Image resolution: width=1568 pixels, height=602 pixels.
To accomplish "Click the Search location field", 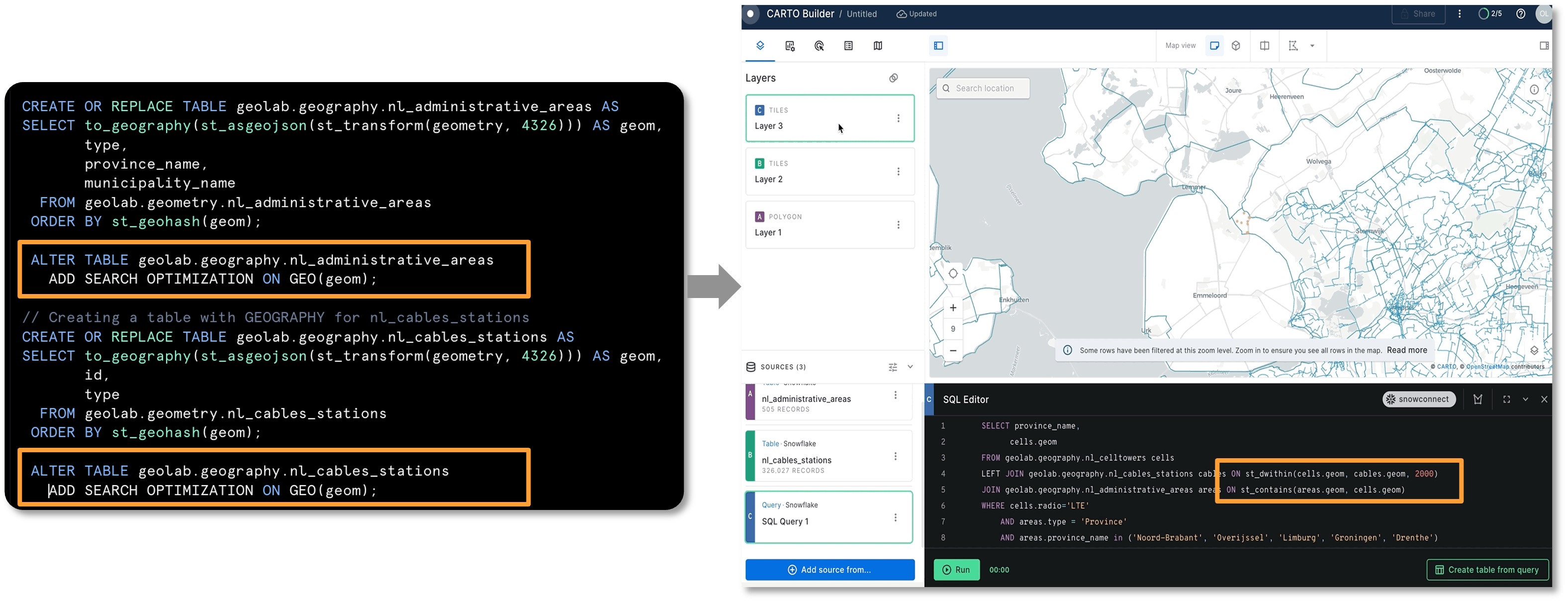I will [984, 88].
